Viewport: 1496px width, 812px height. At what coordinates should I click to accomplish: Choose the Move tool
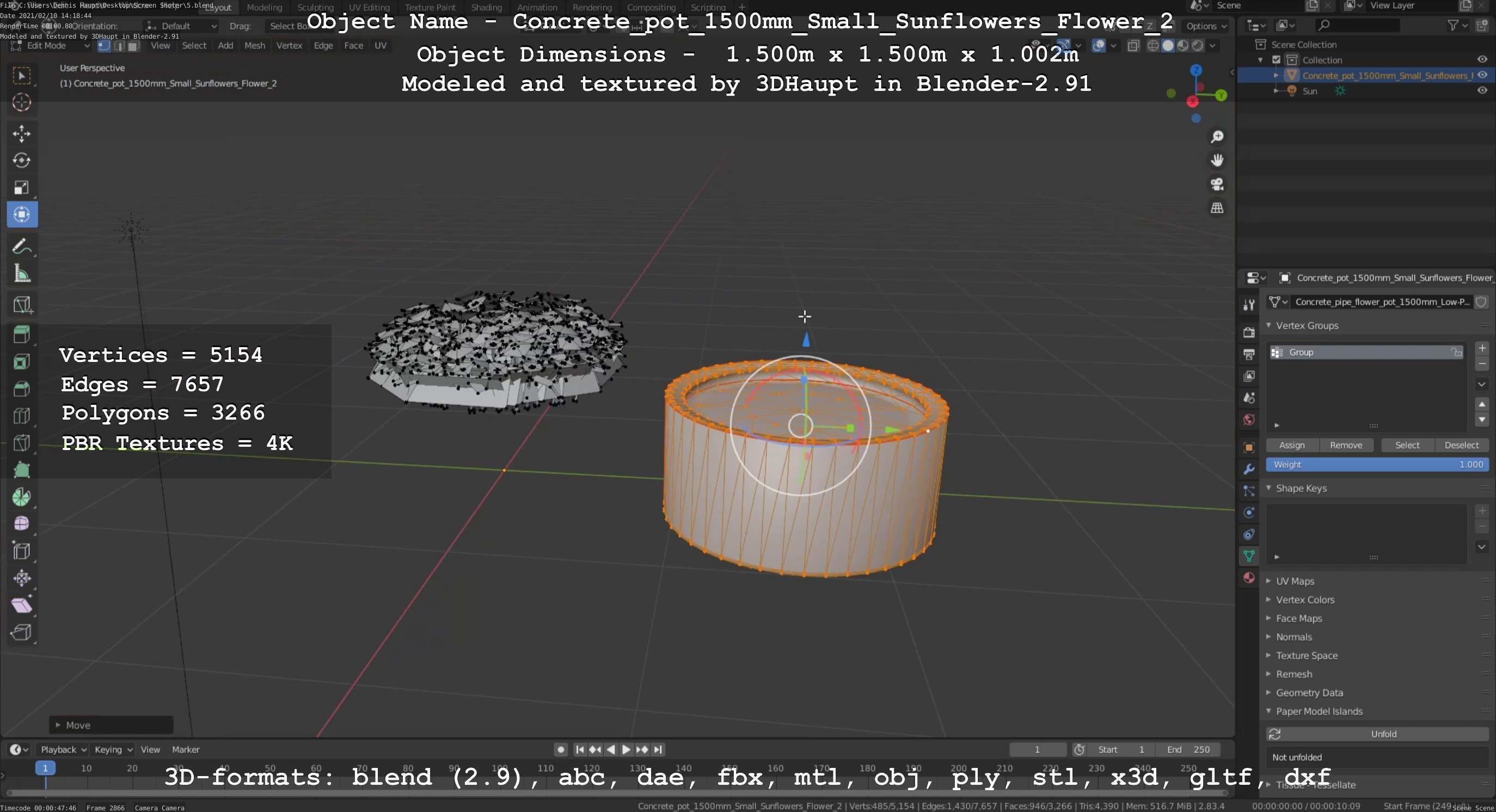[x=22, y=133]
